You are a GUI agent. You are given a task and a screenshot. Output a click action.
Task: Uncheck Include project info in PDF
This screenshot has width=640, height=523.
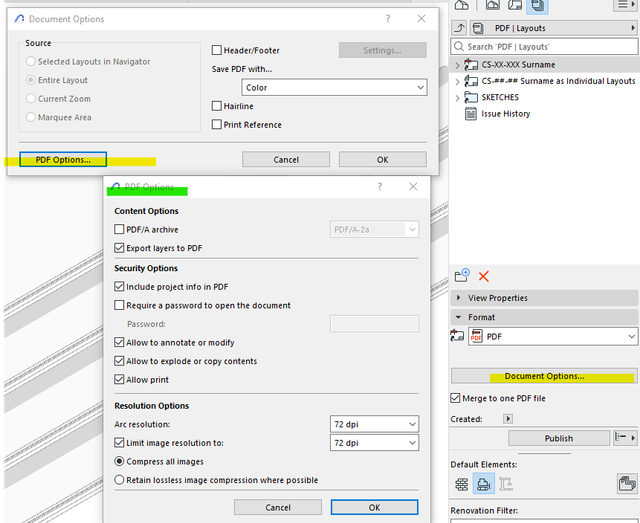tap(119, 287)
